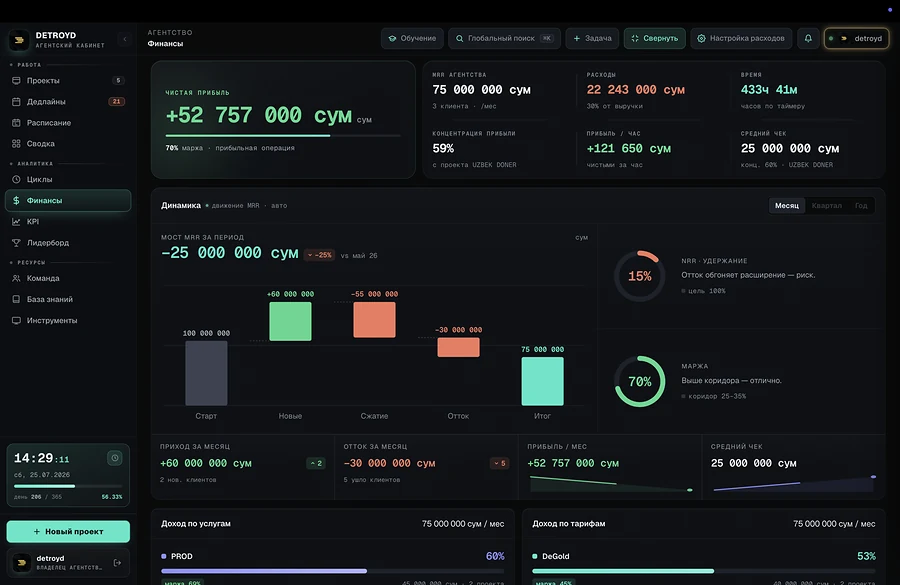This screenshot has height=585, width=900.
Task: Collapse the sidebar with the chevron arrow
Action: point(125,39)
